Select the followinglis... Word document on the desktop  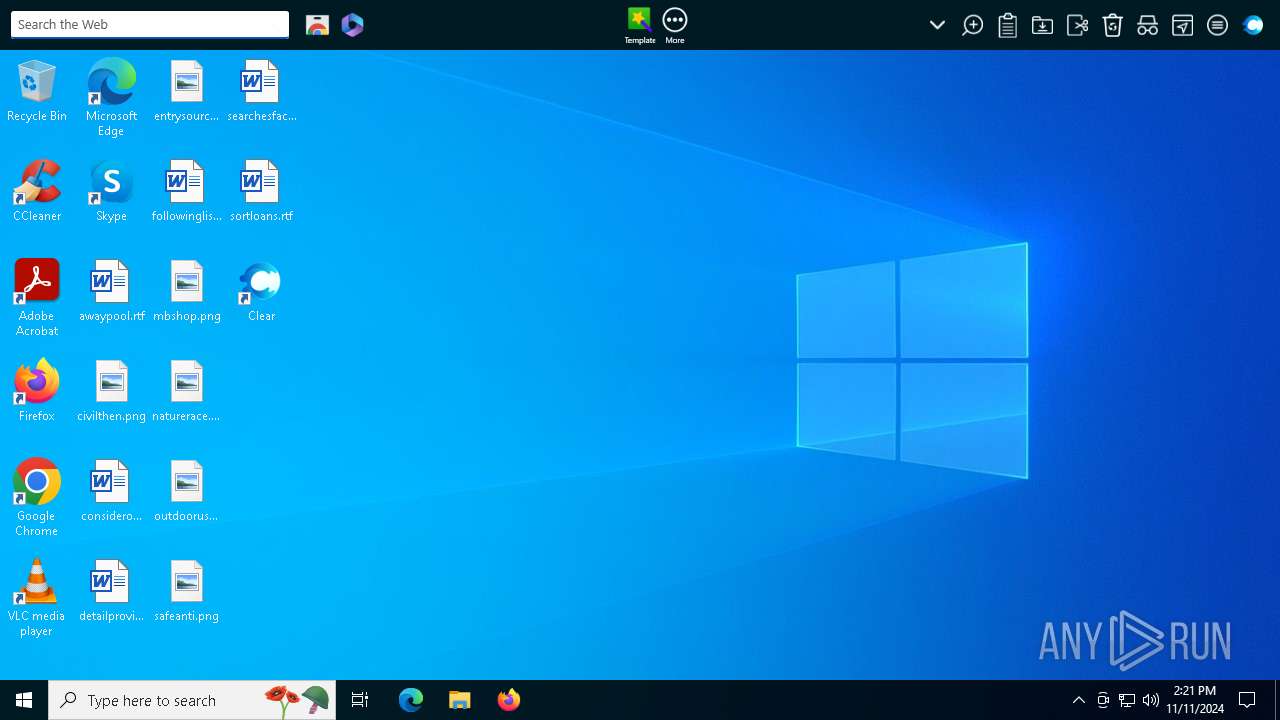tap(186, 190)
